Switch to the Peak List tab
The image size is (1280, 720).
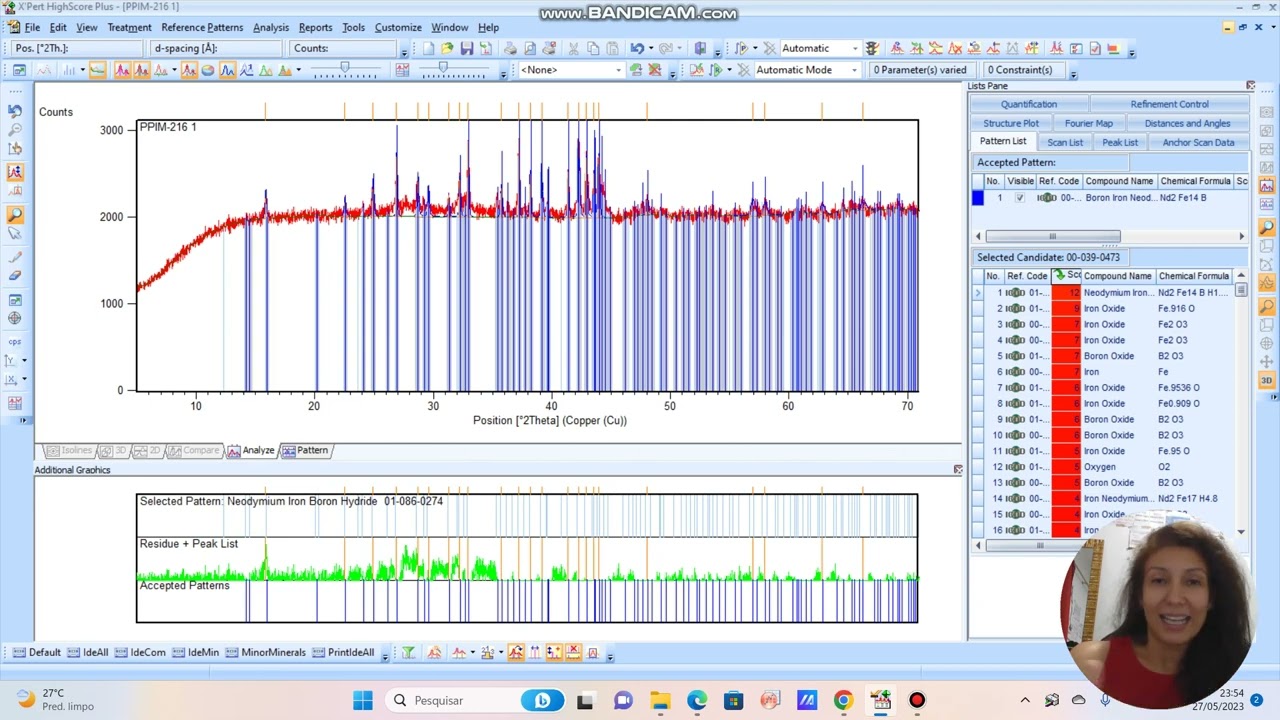click(x=1120, y=142)
